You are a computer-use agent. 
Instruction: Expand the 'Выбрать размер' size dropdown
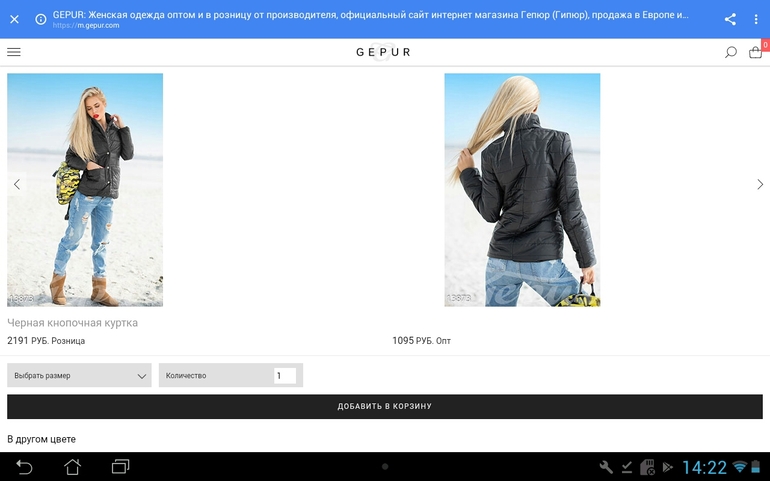coord(80,376)
